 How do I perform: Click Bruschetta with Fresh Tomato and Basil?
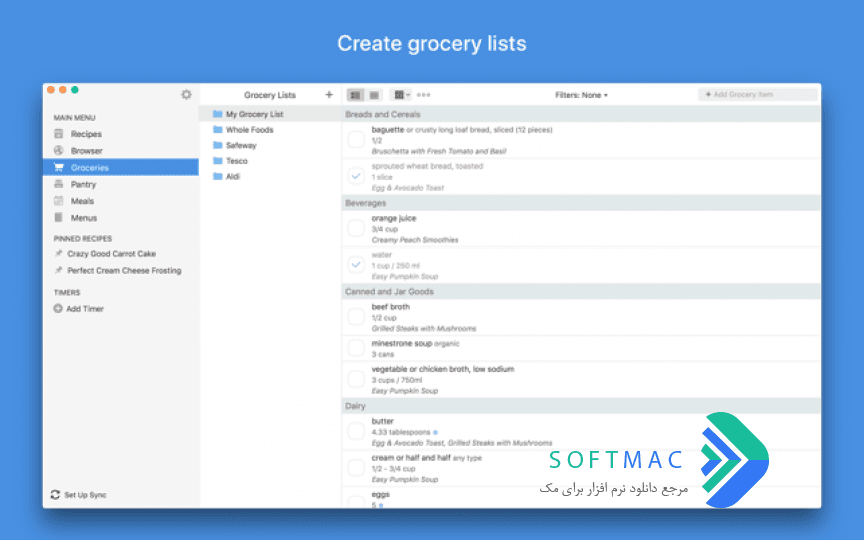(x=439, y=151)
